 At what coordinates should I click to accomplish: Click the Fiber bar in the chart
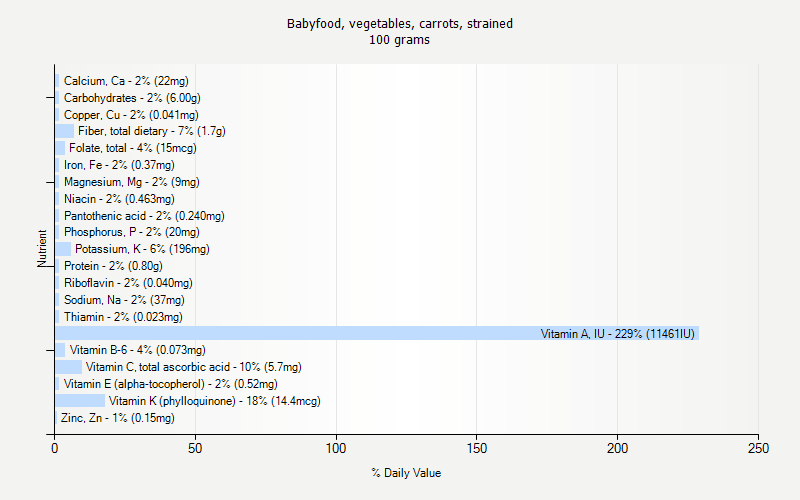coord(65,131)
